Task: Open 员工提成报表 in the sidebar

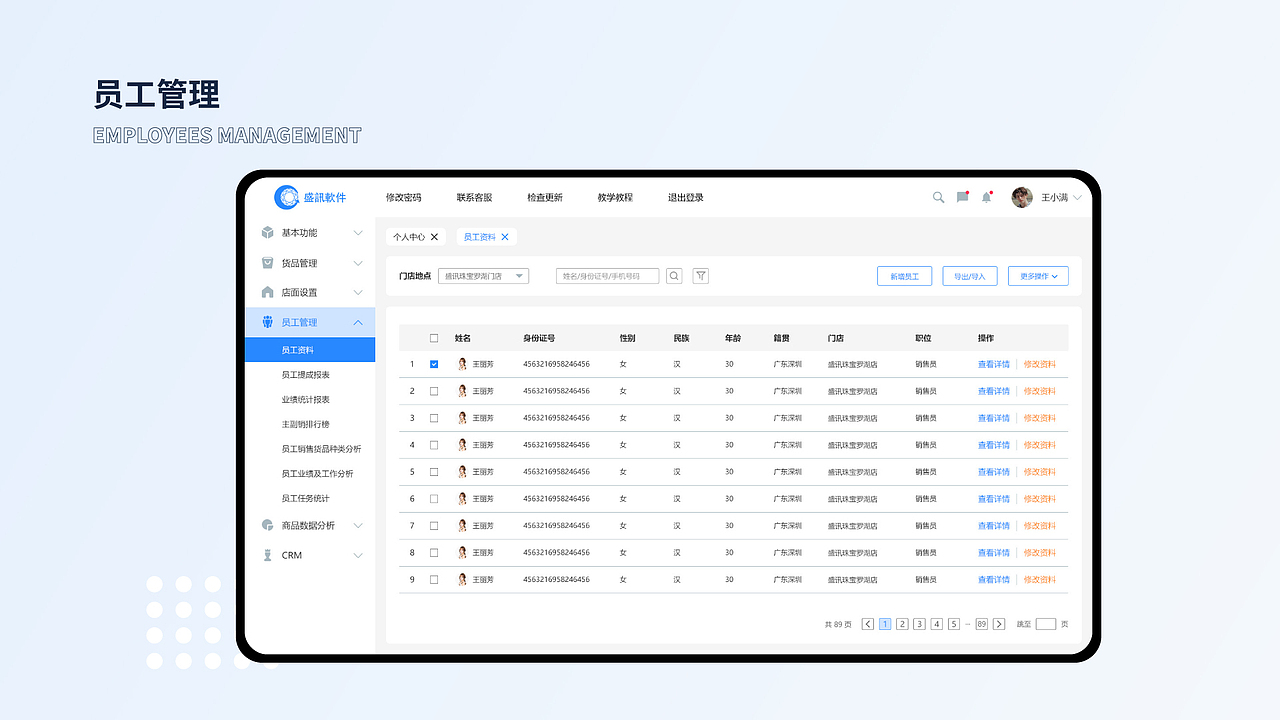Action: [x=305, y=375]
